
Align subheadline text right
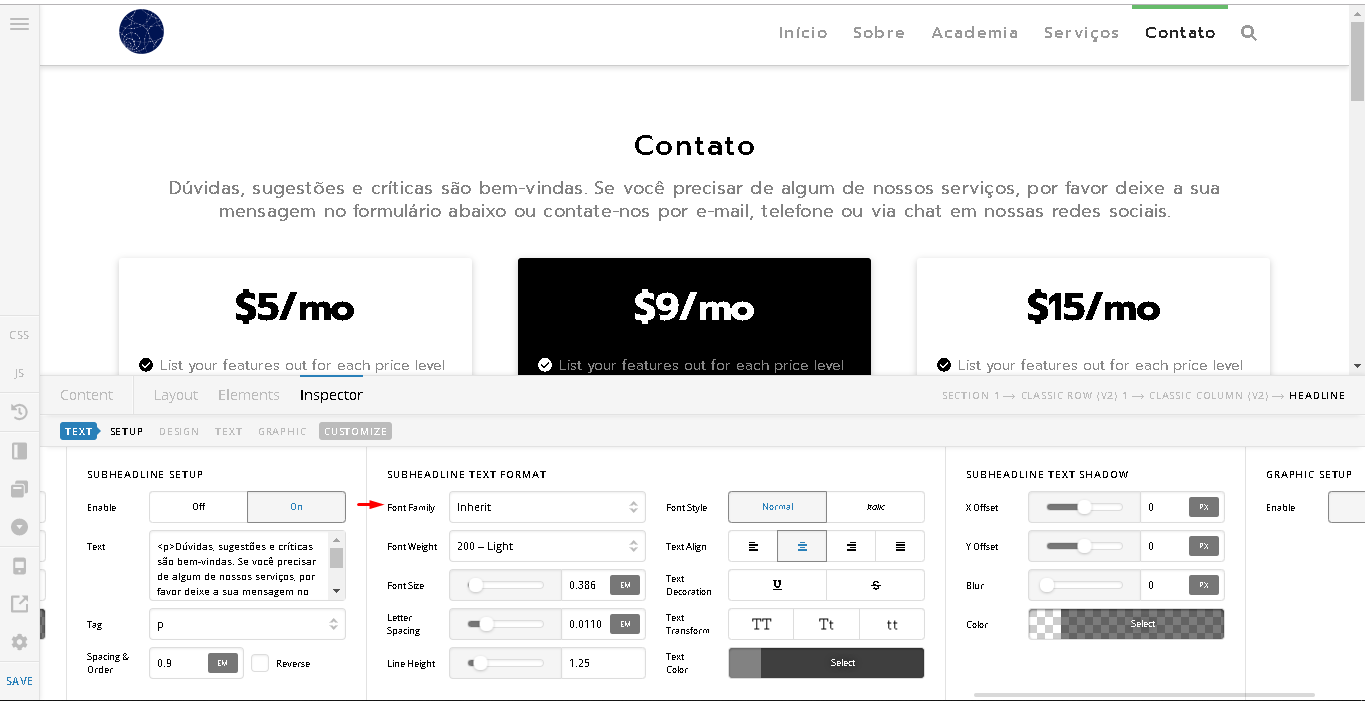tap(851, 546)
